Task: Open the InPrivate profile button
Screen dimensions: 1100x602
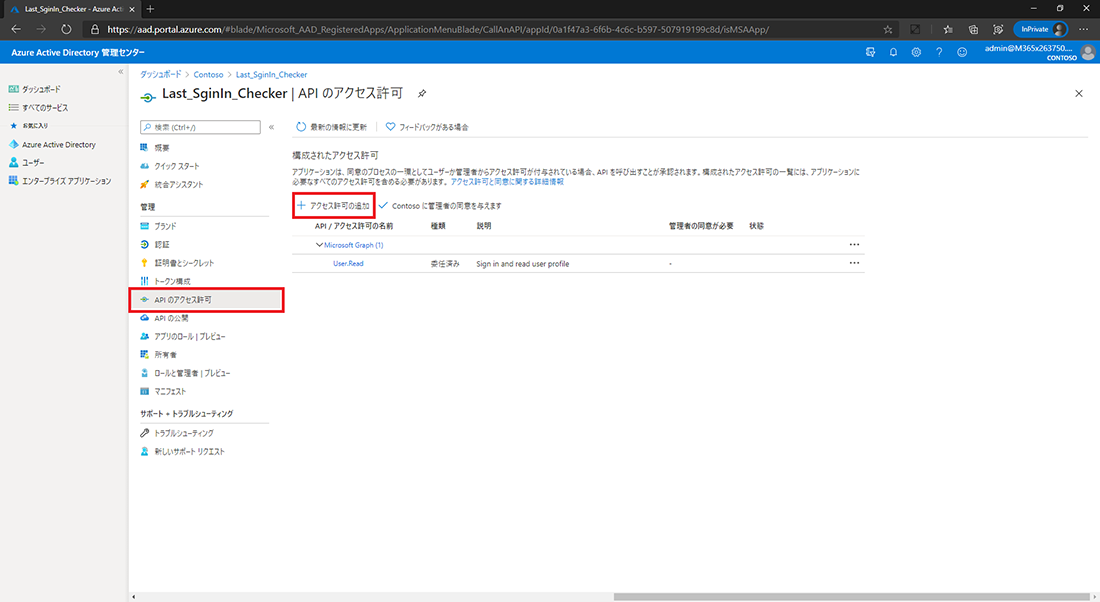Action: click(x=1041, y=29)
